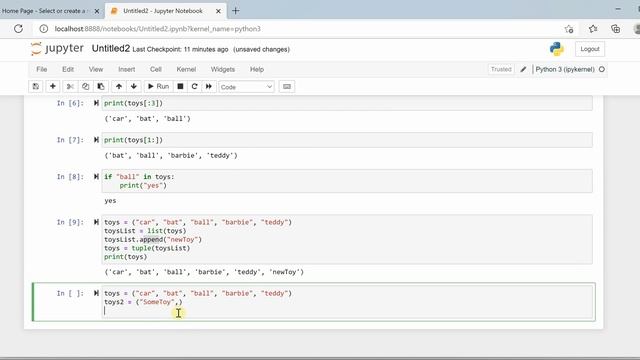Click into code cell print(toys[:3])

point(347,103)
